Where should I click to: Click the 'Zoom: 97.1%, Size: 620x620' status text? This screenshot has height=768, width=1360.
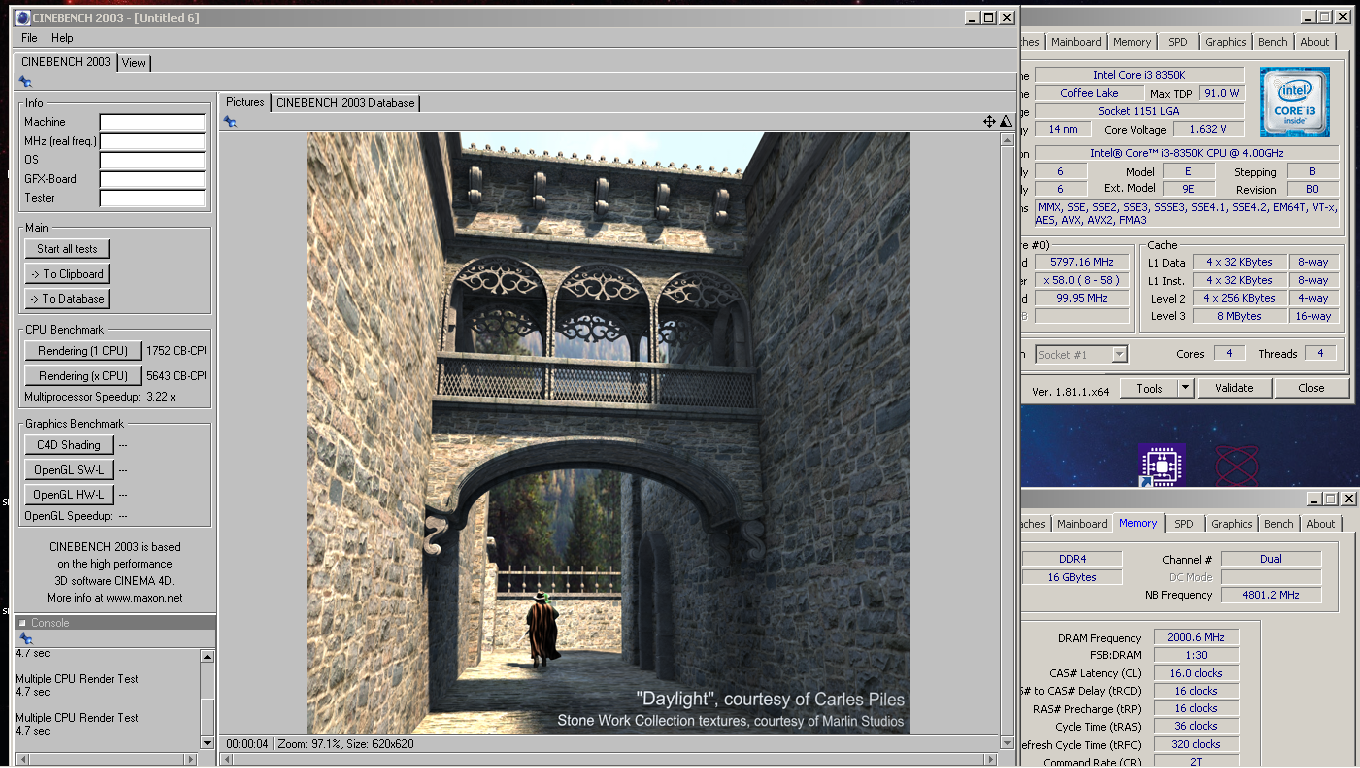pos(345,744)
